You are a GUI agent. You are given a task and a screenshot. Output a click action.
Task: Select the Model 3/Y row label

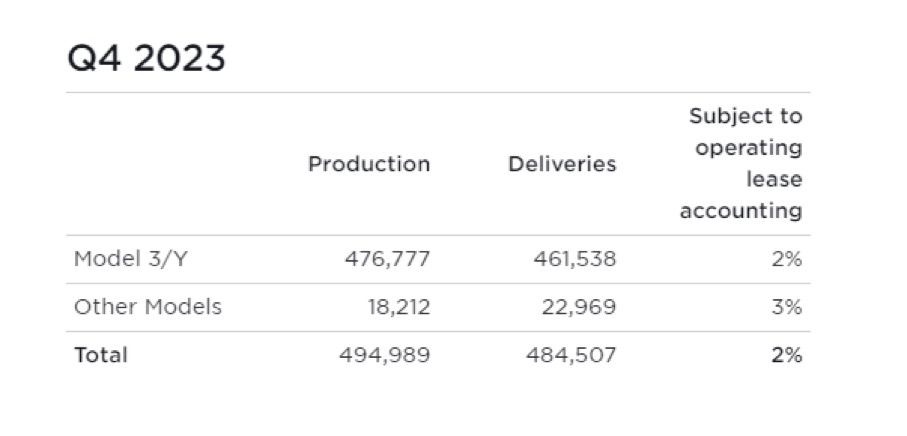131,259
